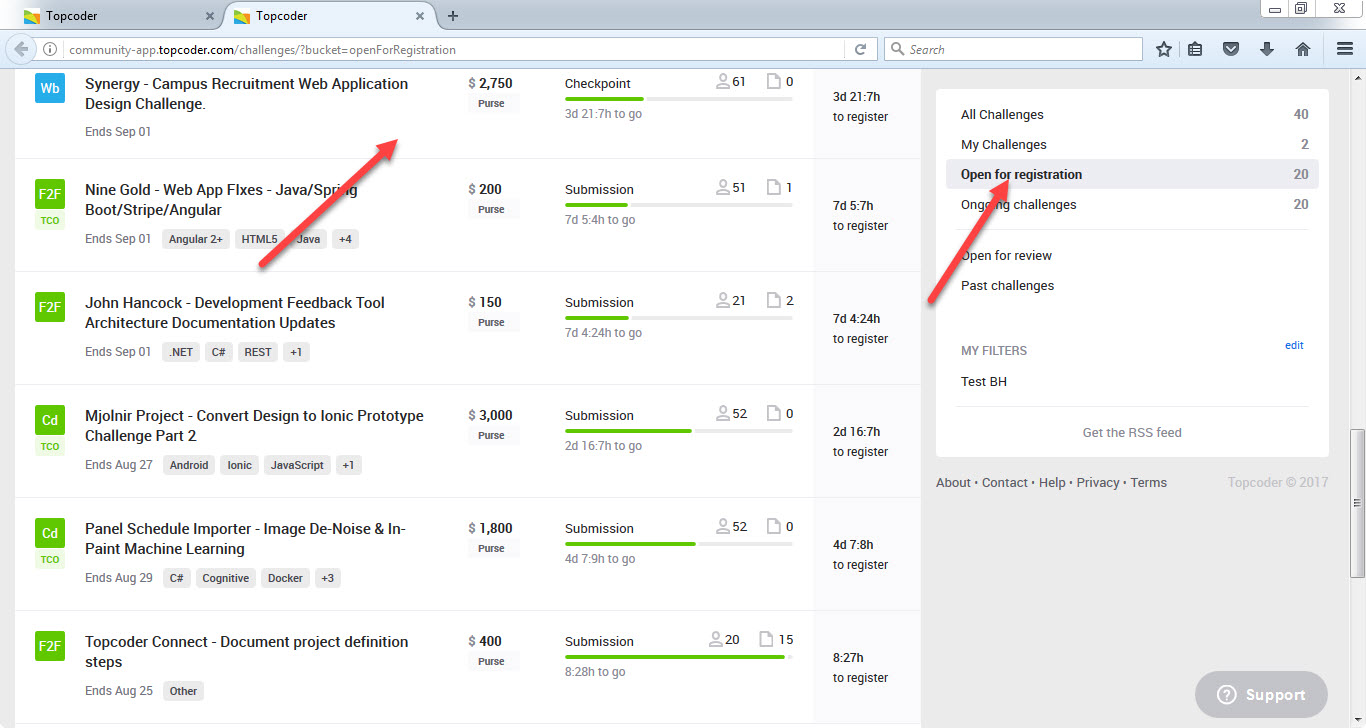The image size is (1366, 728).
Task: Go to the home page icon
Action: click(1302, 49)
